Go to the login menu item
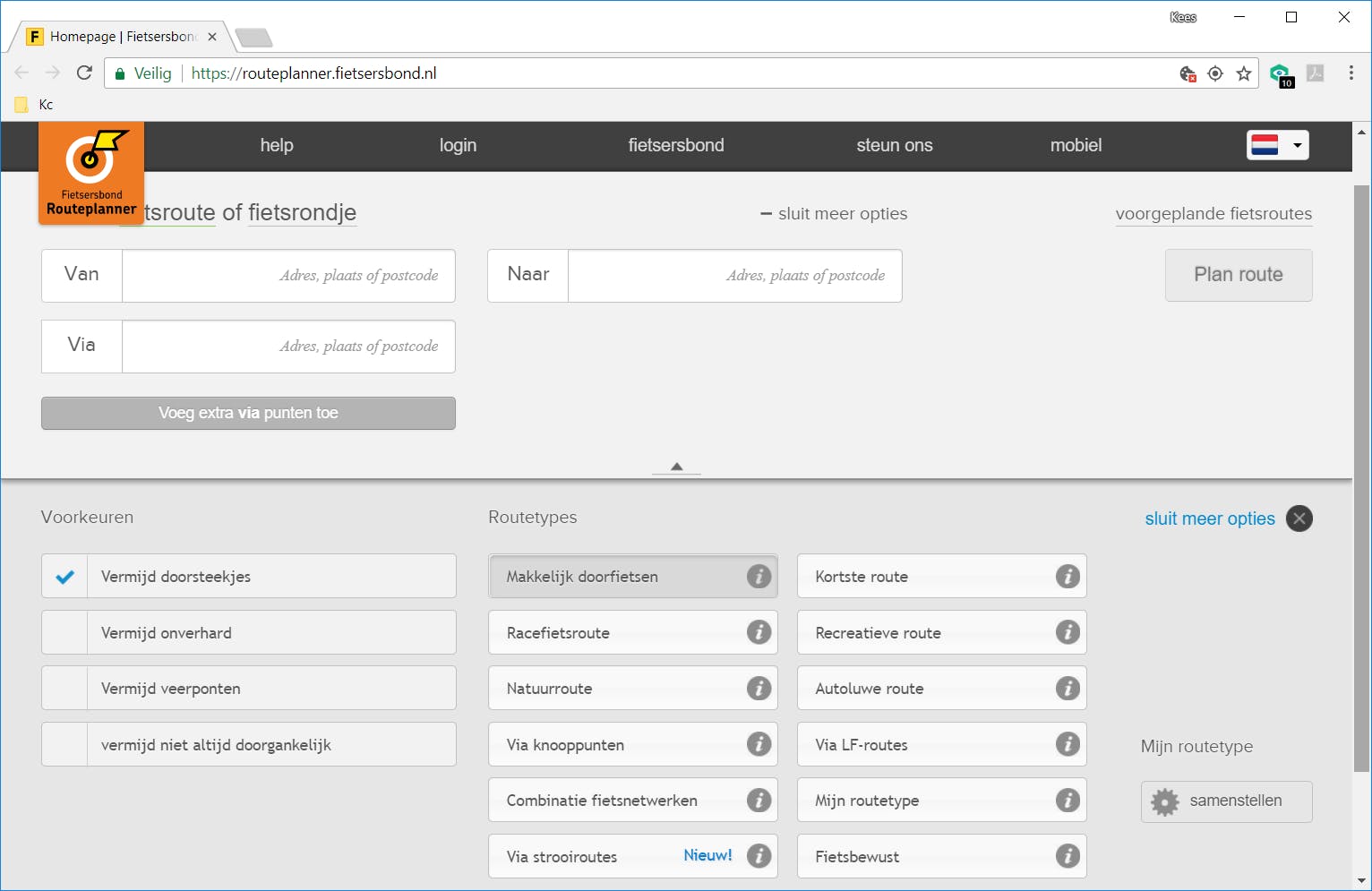The width and height of the screenshot is (1372, 891). (x=458, y=145)
